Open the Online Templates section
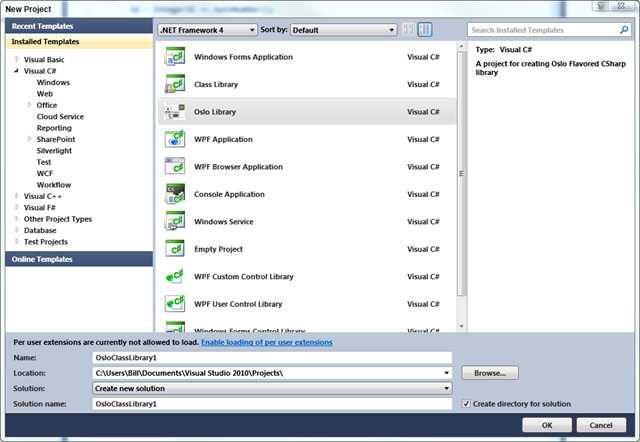The width and height of the screenshot is (640, 442). 79,259
